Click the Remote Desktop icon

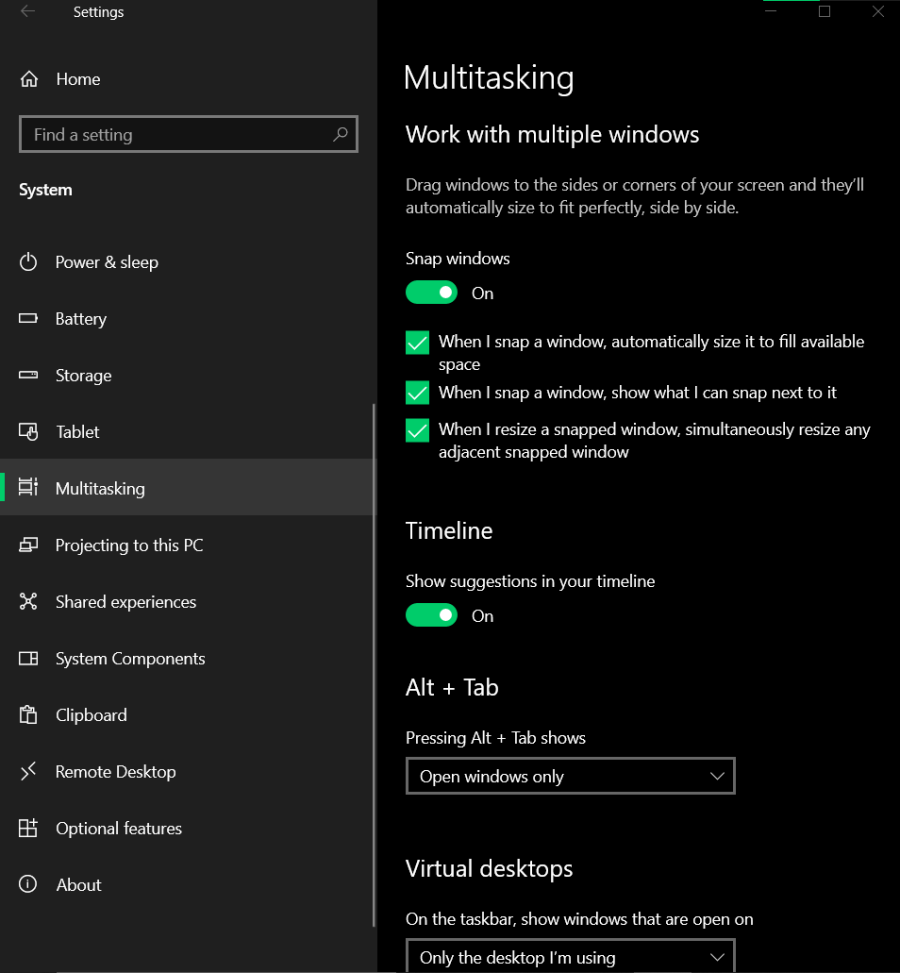point(29,772)
